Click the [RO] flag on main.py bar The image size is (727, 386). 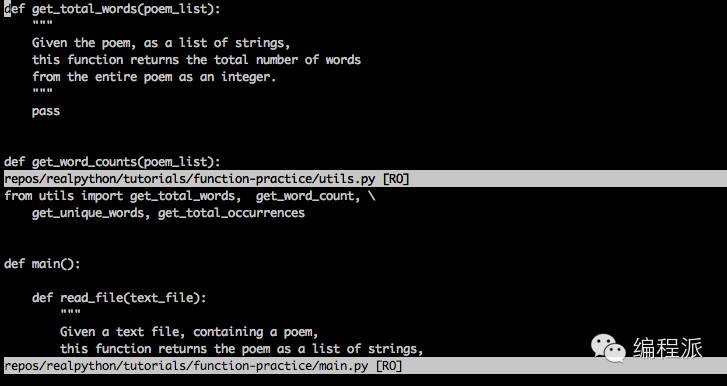pyautogui.click(x=389, y=366)
